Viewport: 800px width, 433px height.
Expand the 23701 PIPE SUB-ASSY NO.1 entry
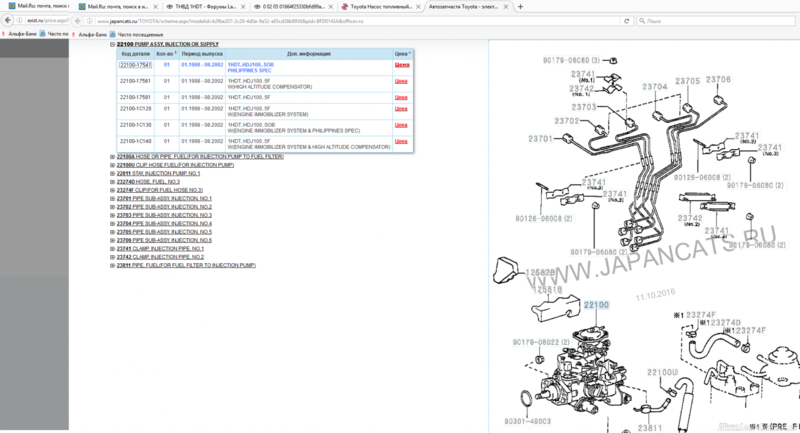[111, 199]
